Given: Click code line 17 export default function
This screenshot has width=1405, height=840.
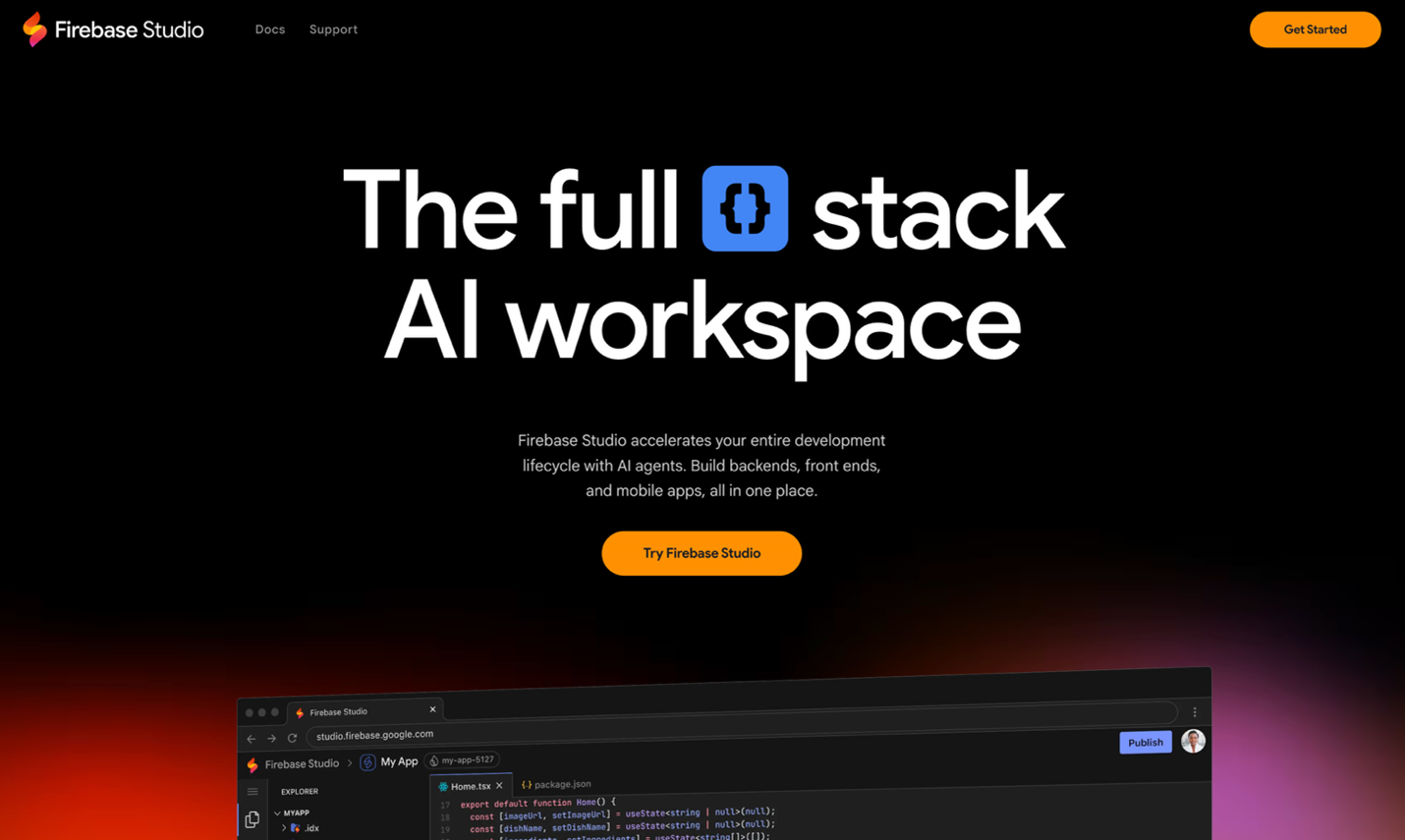Looking at the screenshot, I should 538,803.
